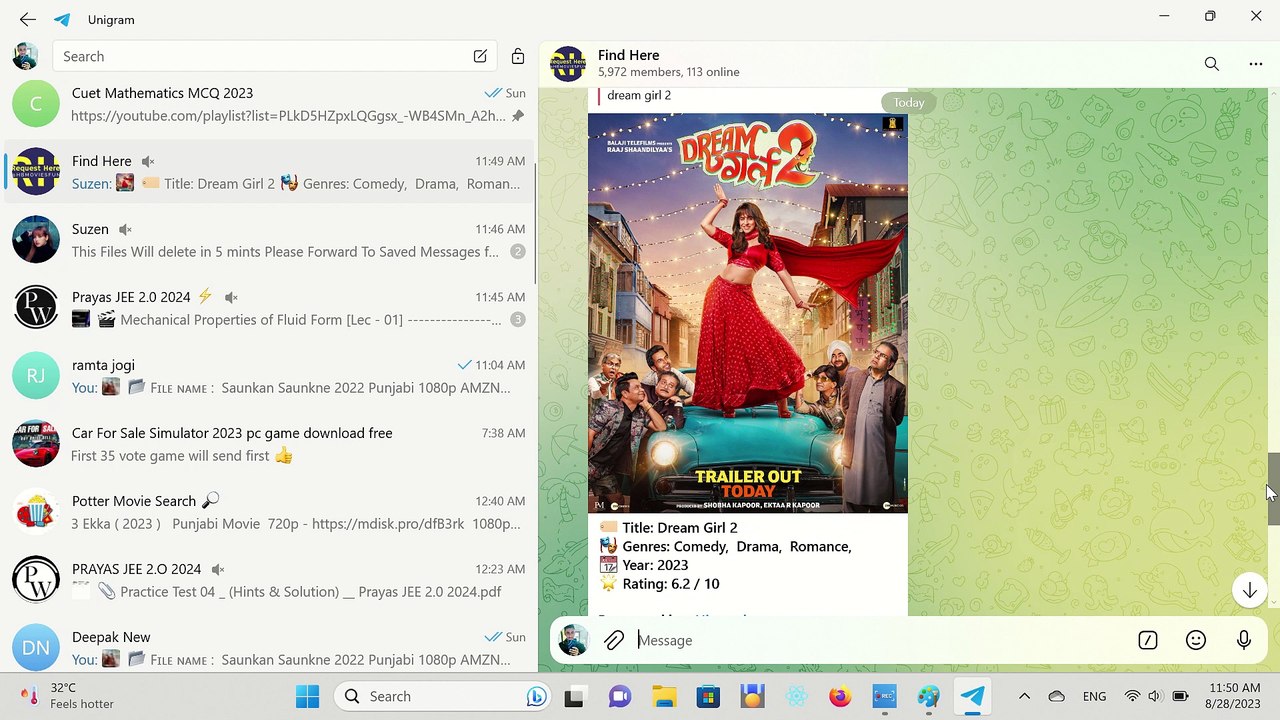Click the pinned icon on Cuet Mathematics chat
The width and height of the screenshot is (1280, 720).
(517, 116)
